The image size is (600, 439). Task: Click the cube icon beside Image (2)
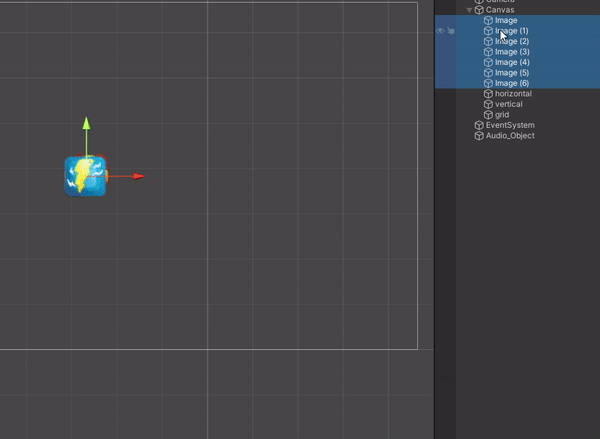click(x=488, y=41)
